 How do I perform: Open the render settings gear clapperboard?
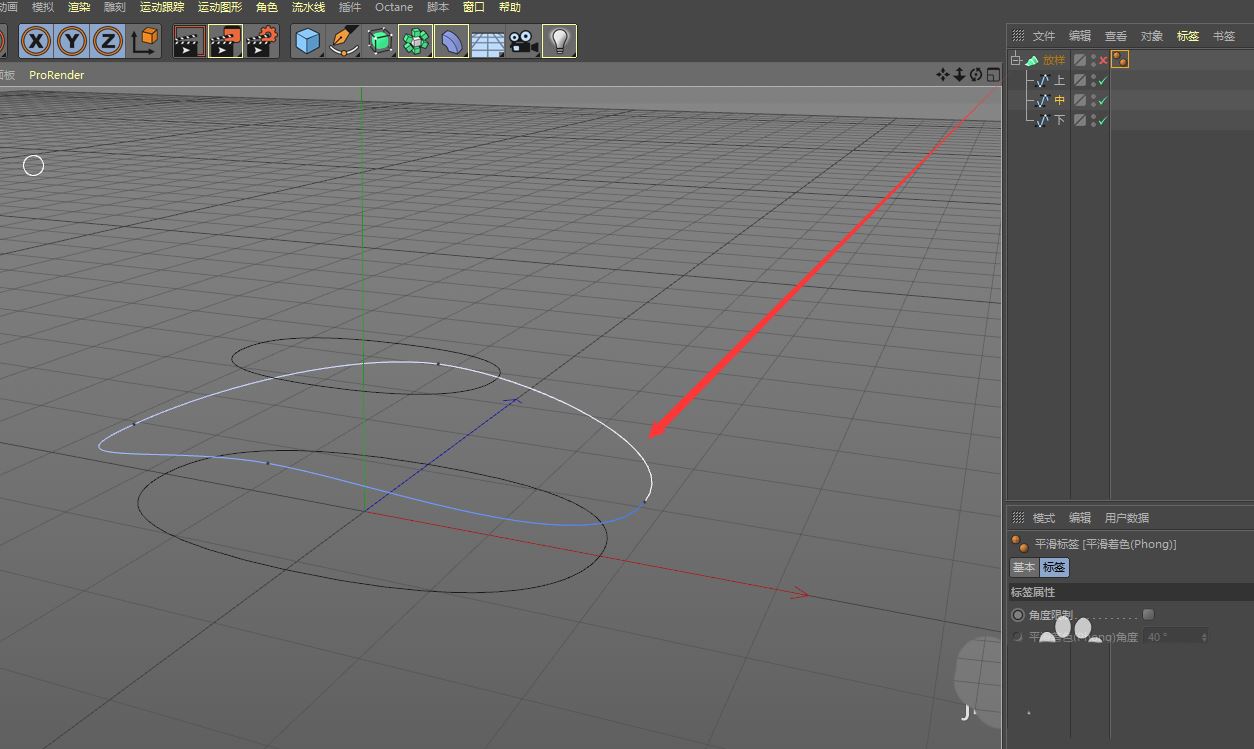point(261,41)
